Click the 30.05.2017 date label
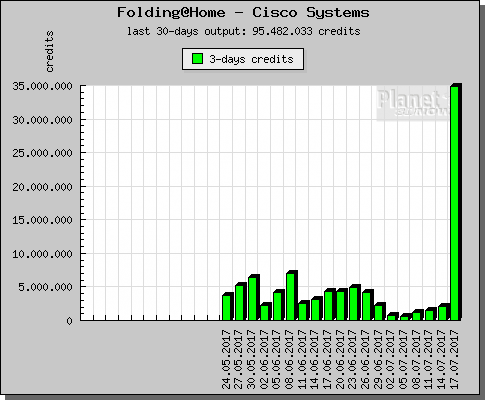Viewport: 485px width, 400px height. (x=252, y=359)
